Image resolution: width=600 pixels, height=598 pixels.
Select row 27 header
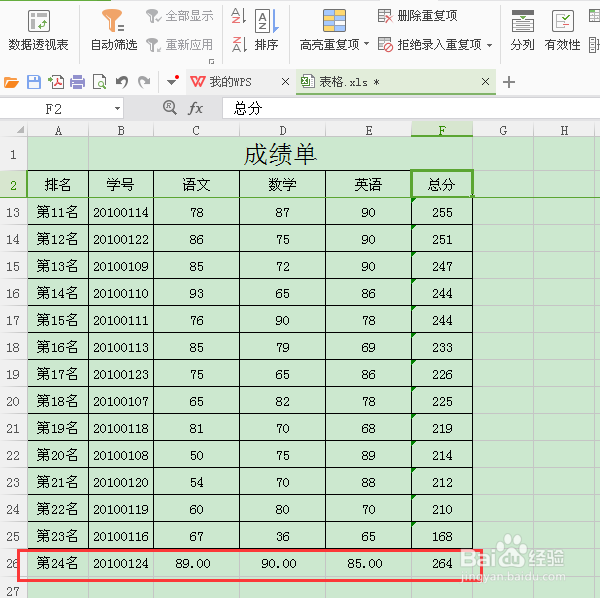(x=13, y=591)
